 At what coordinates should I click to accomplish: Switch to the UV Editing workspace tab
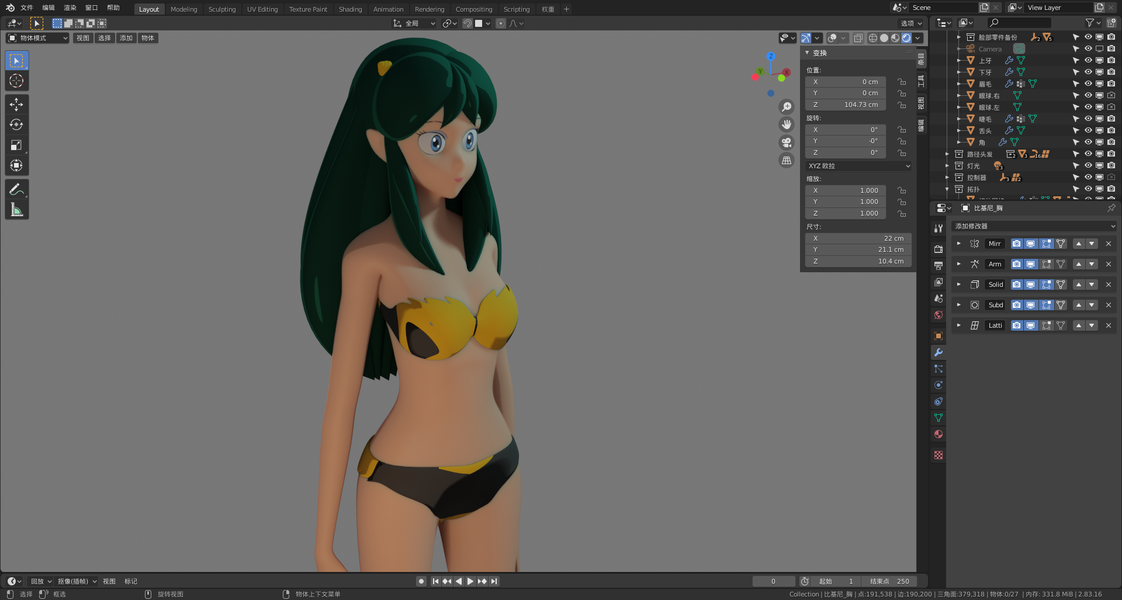(x=263, y=9)
